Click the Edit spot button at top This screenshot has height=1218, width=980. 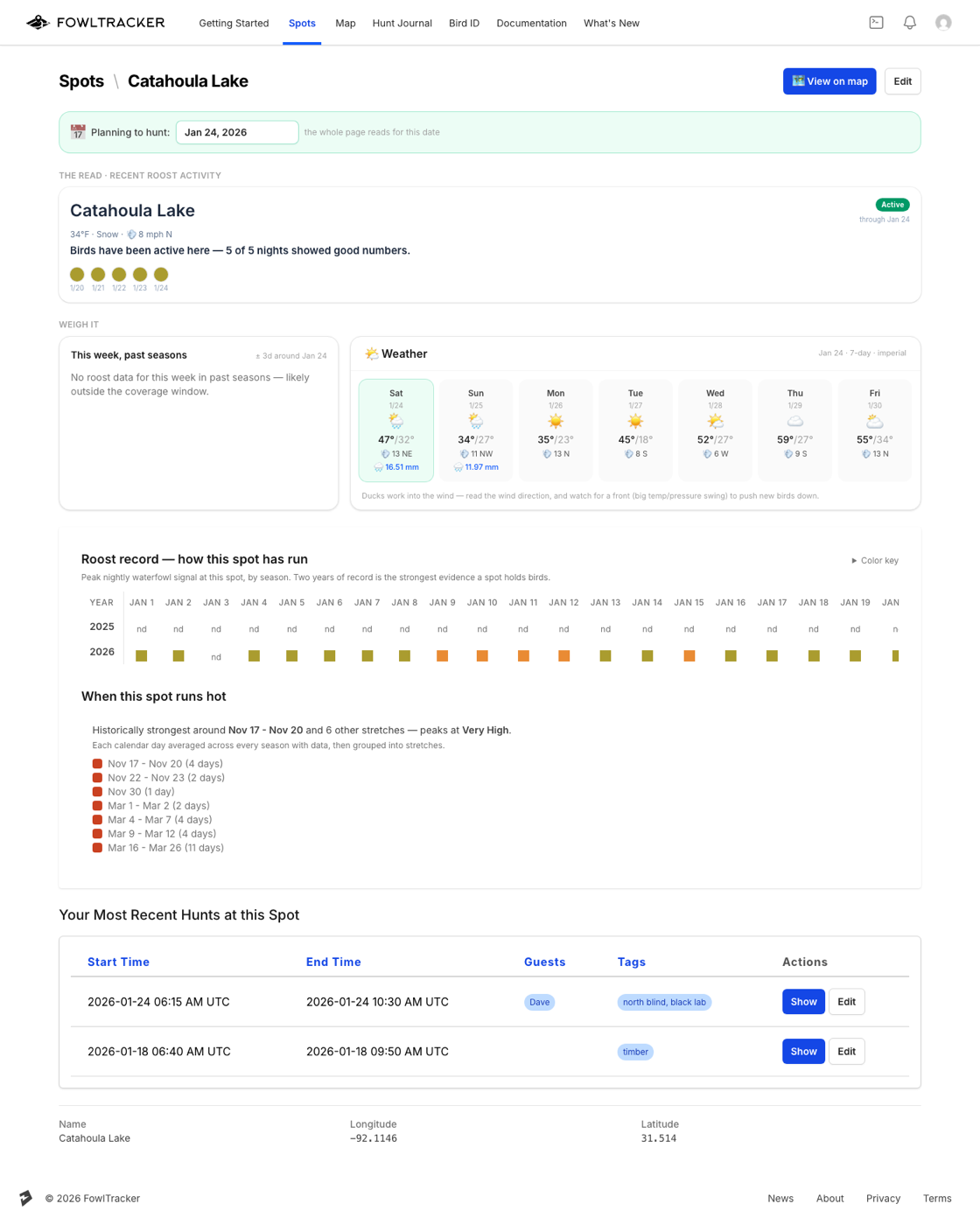click(x=902, y=81)
